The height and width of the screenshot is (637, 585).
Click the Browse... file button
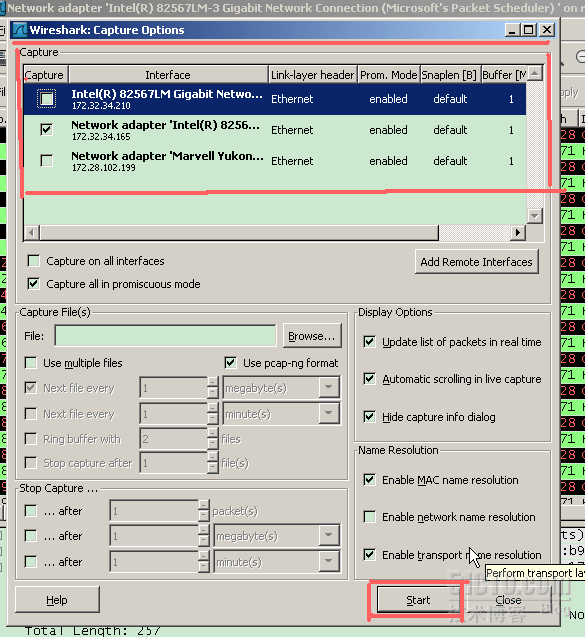(x=312, y=336)
